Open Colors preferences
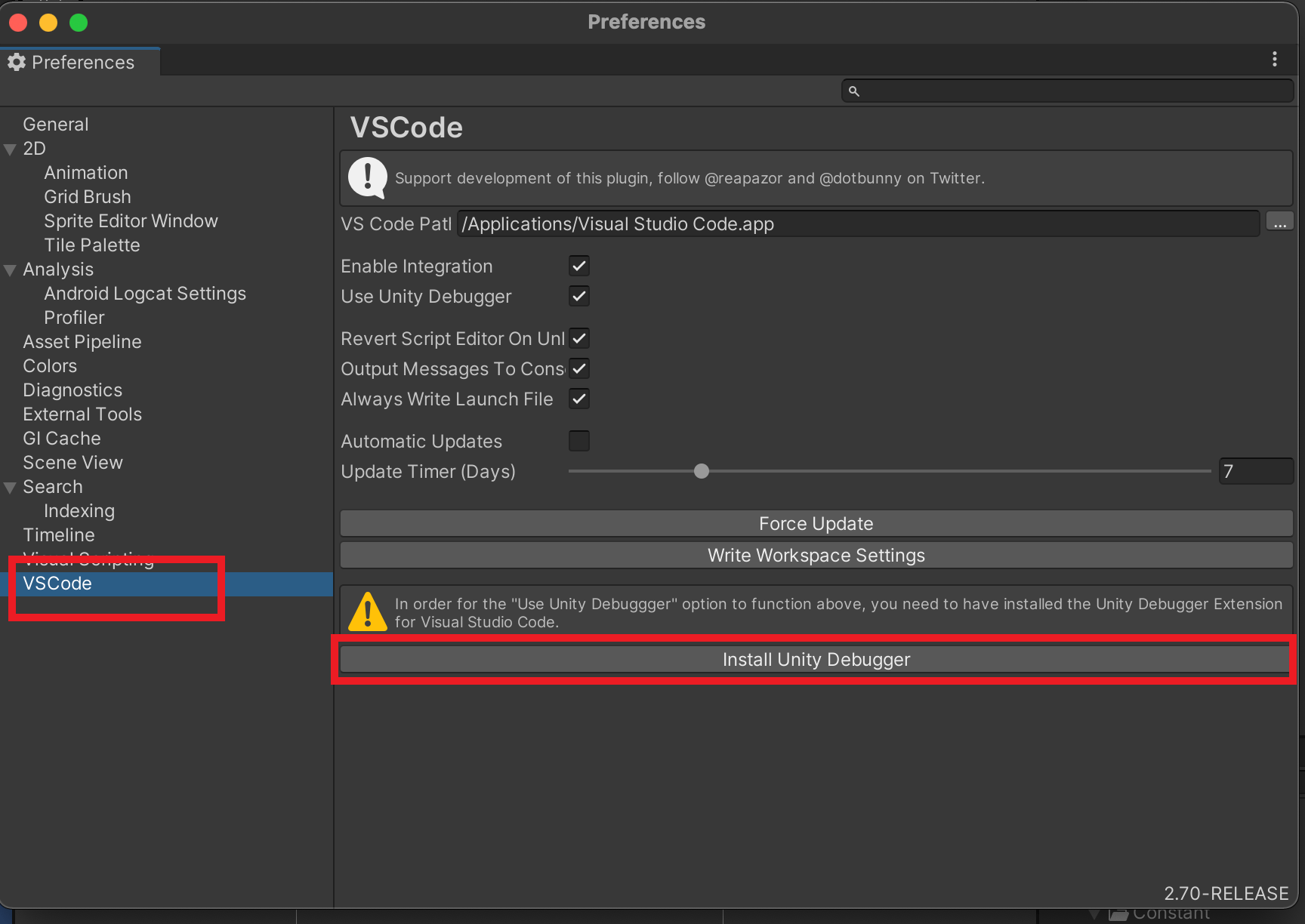Image resolution: width=1305 pixels, height=924 pixels. 49,365
